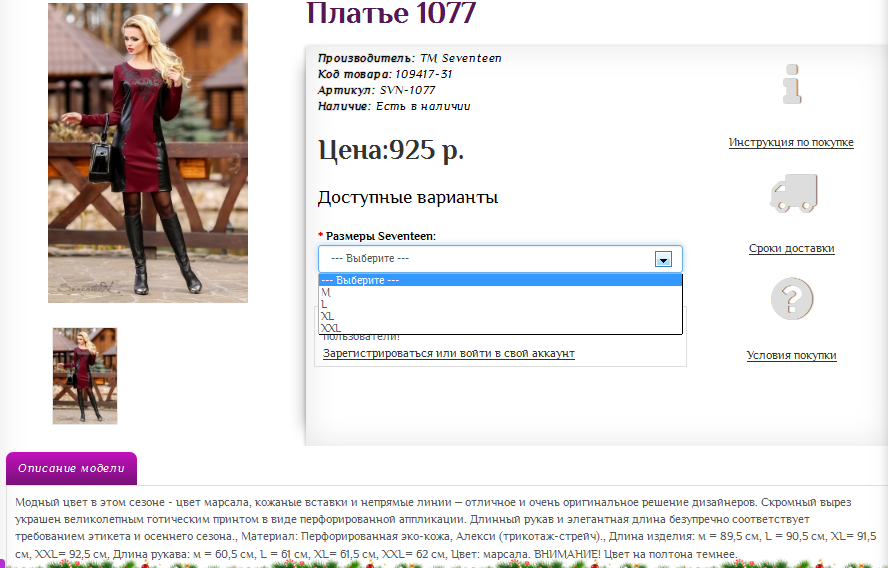The width and height of the screenshot is (888, 568).
Task: Click the small dress thumbnail image
Action: click(x=85, y=376)
